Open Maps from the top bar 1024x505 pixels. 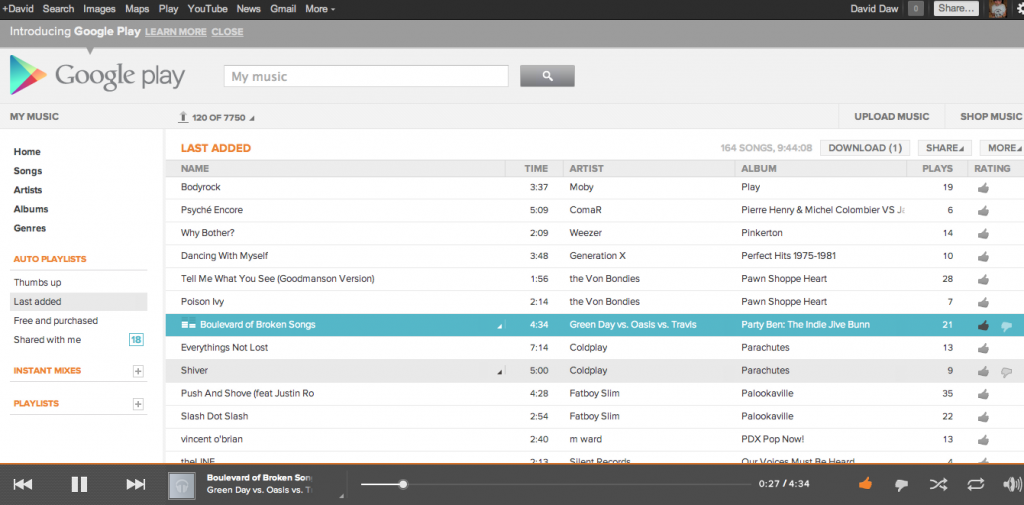[137, 9]
